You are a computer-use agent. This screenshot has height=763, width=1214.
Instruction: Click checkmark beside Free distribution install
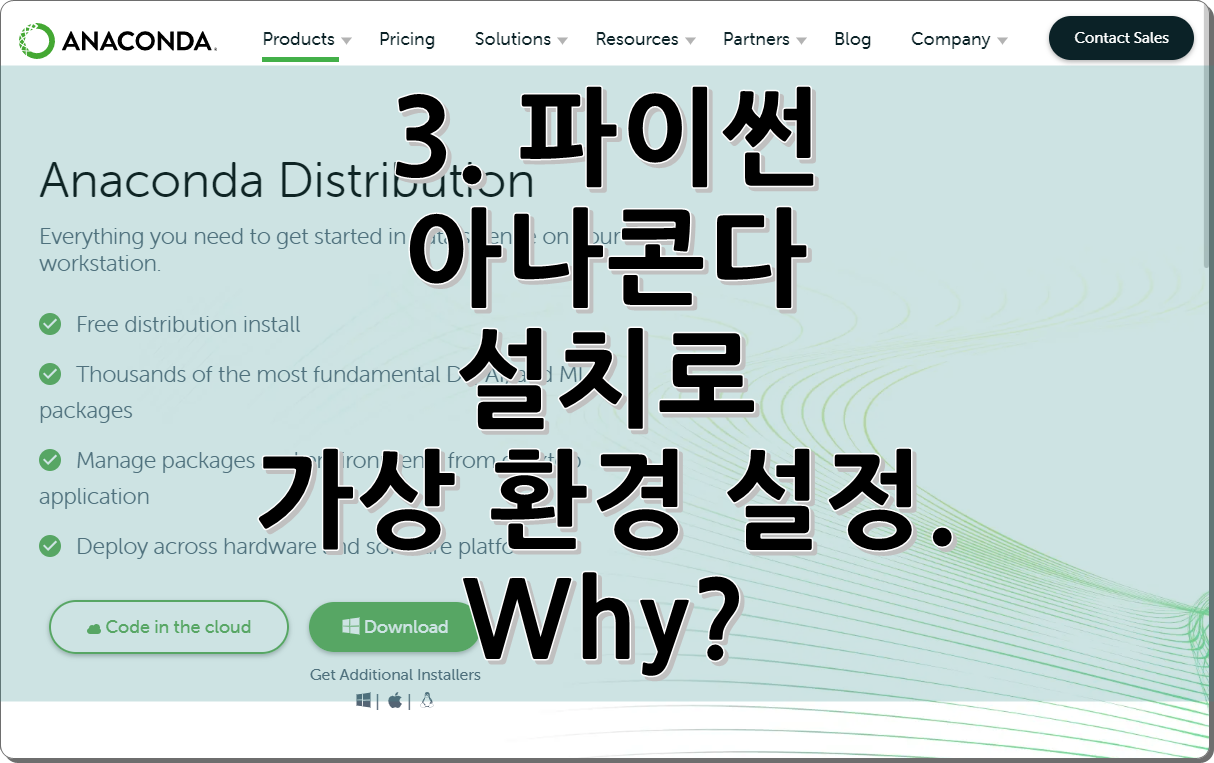pyautogui.click(x=50, y=324)
